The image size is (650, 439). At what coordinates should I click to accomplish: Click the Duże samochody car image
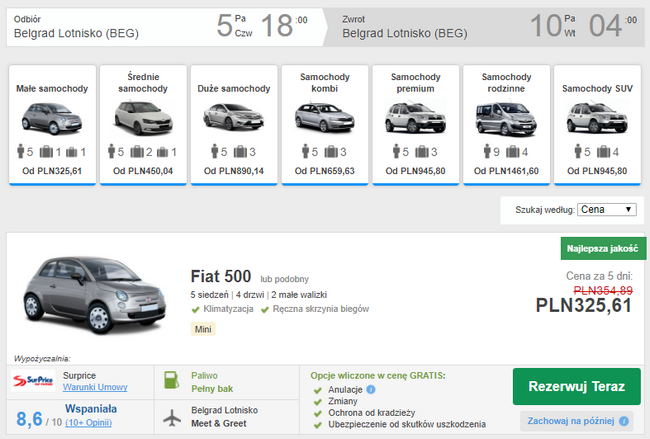[x=233, y=119]
